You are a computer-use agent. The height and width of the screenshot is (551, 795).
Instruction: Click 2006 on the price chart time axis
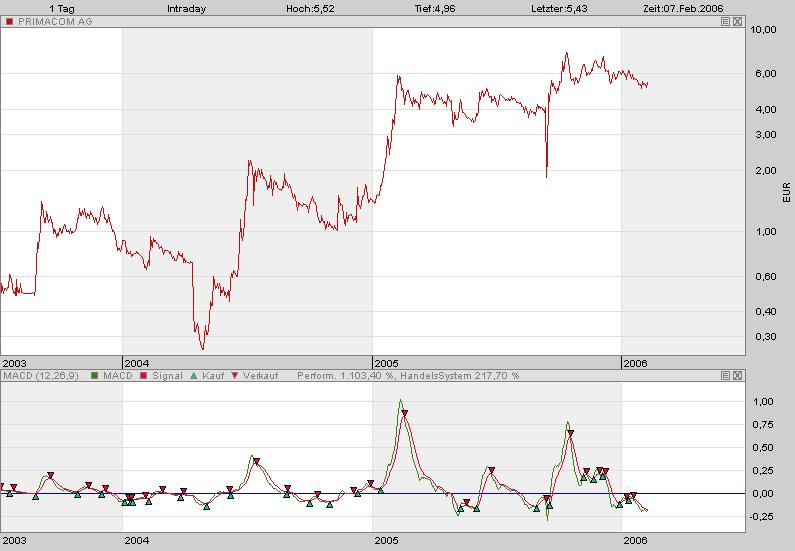click(635, 363)
